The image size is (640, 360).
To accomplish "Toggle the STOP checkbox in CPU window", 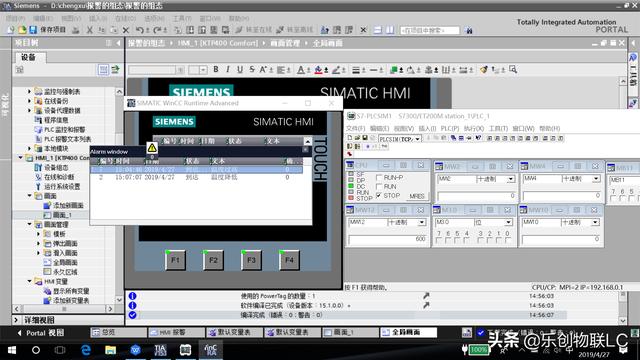I will tap(379, 196).
